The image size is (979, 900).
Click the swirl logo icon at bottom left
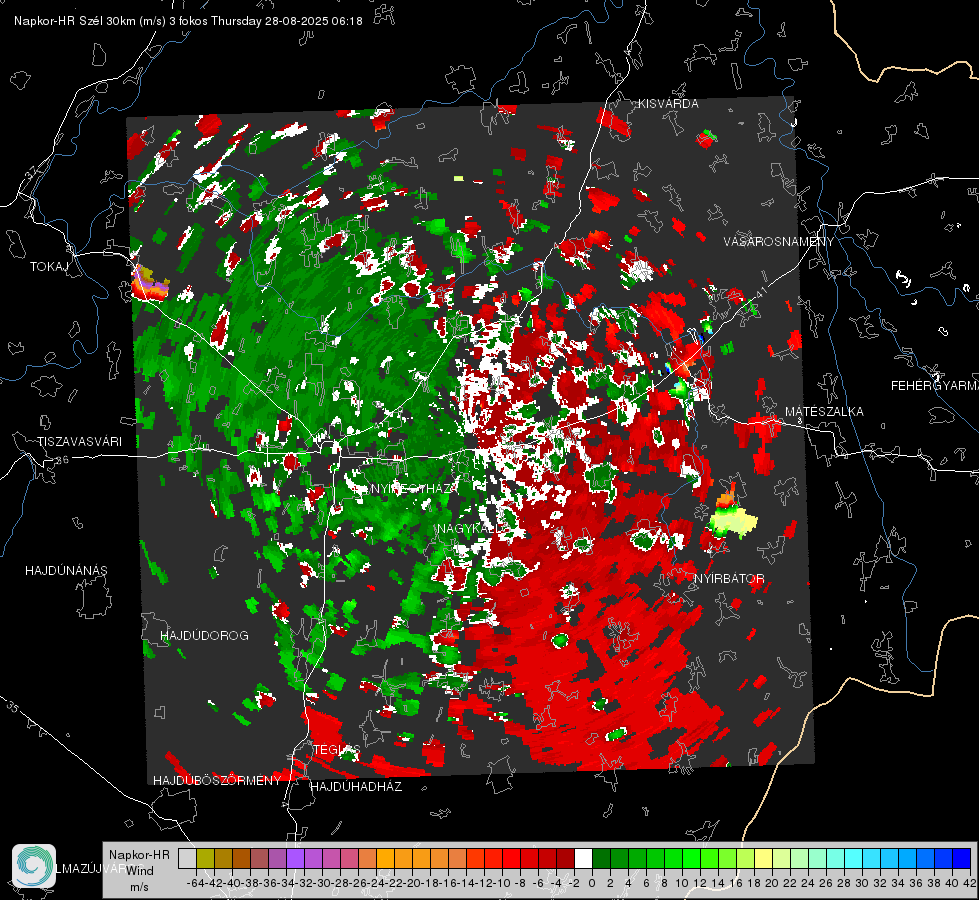coord(34,866)
